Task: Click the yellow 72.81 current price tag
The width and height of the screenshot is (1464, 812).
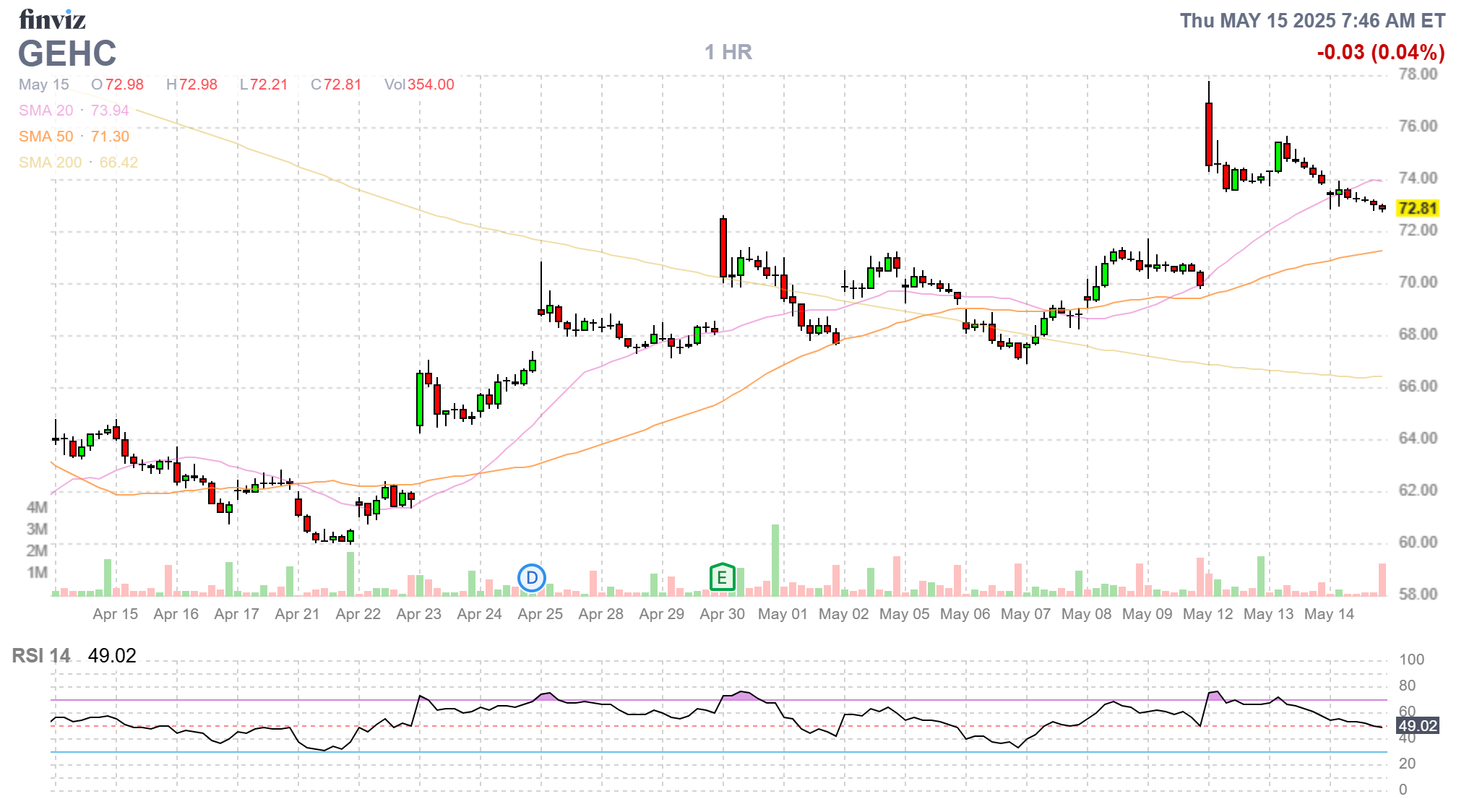Action: [x=1417, y=209]
